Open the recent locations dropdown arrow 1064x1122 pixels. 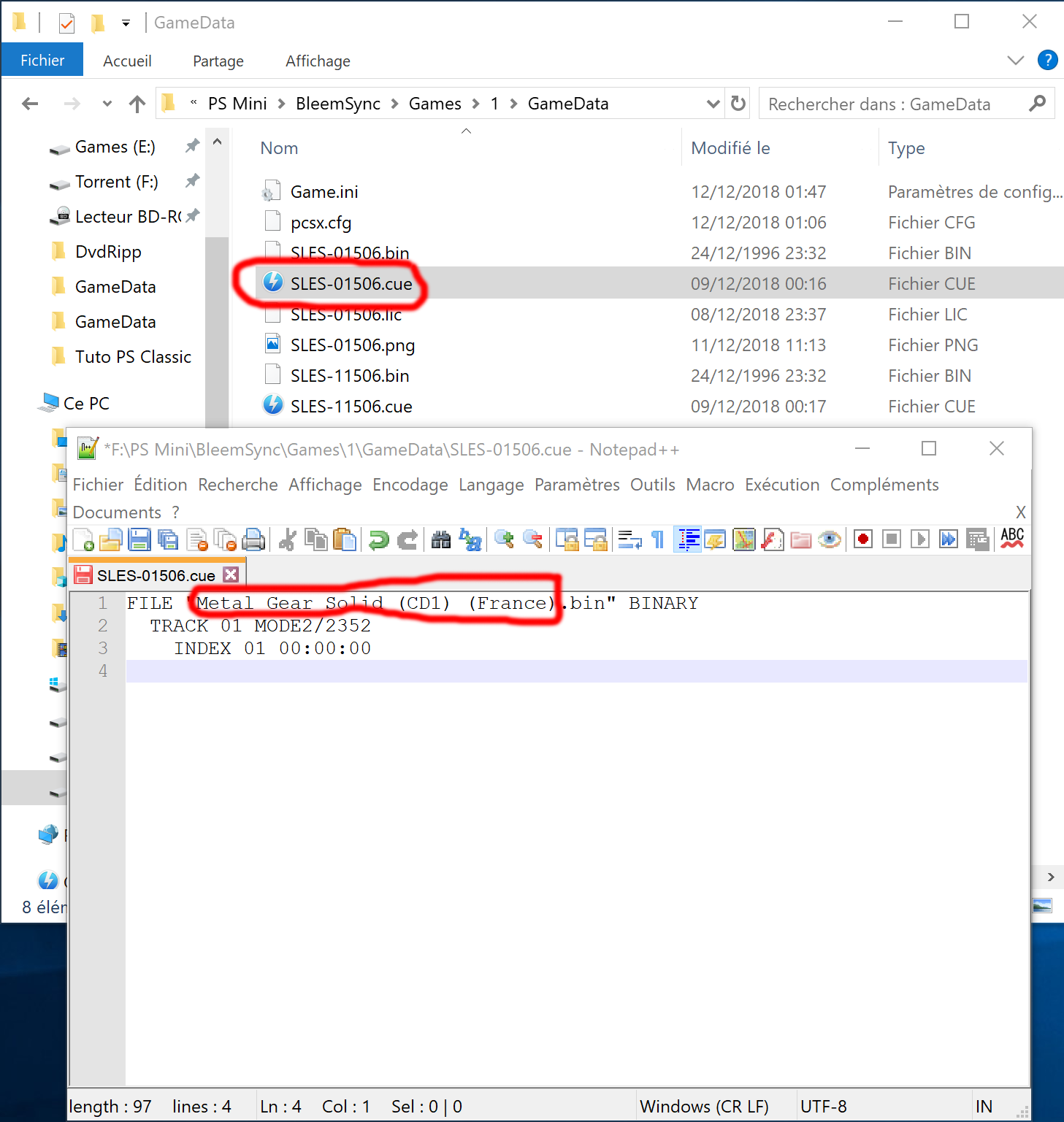point(107,104)
